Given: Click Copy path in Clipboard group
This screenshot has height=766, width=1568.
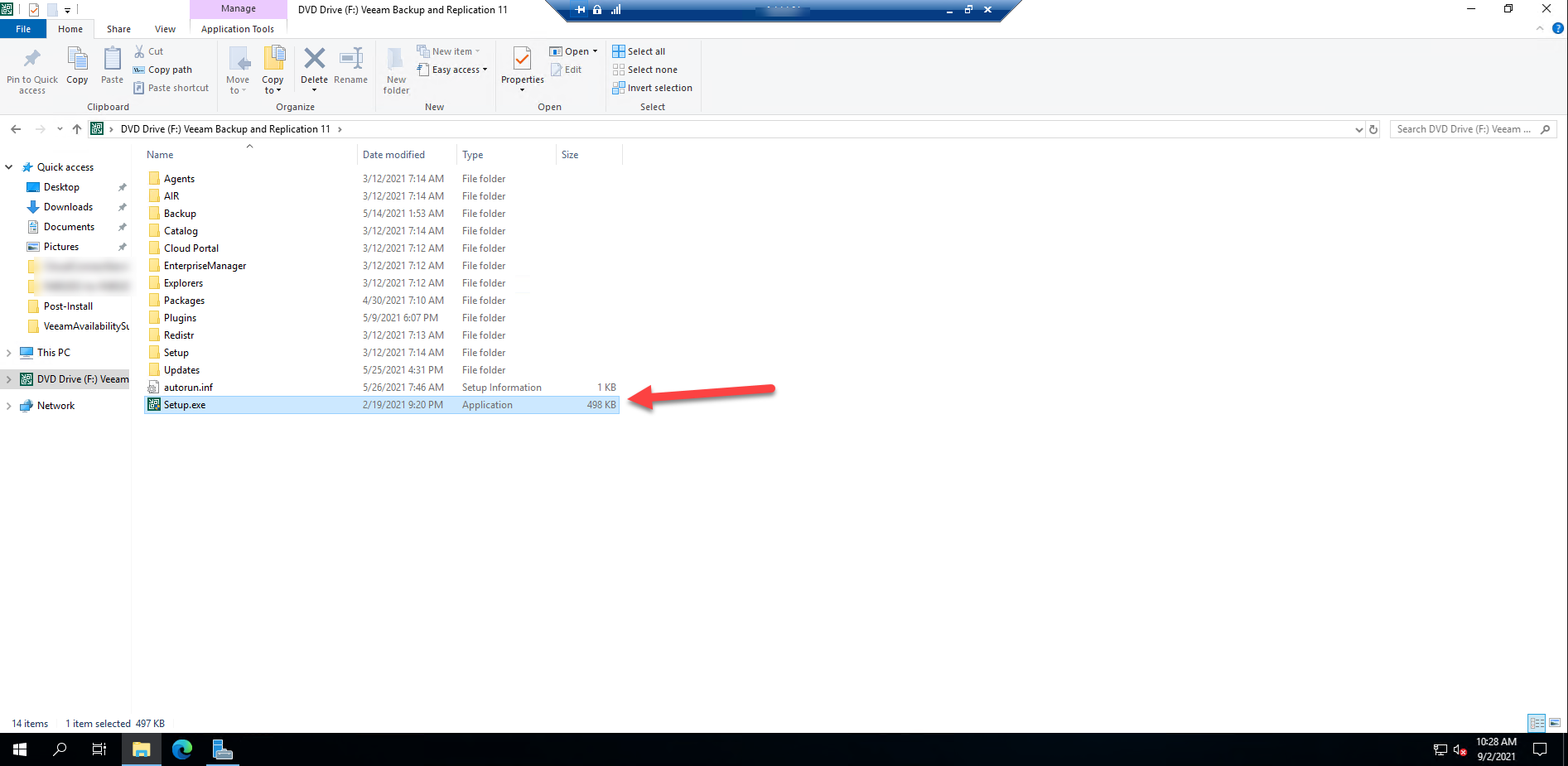Looking at the screenshot, I should coord(163,70).
